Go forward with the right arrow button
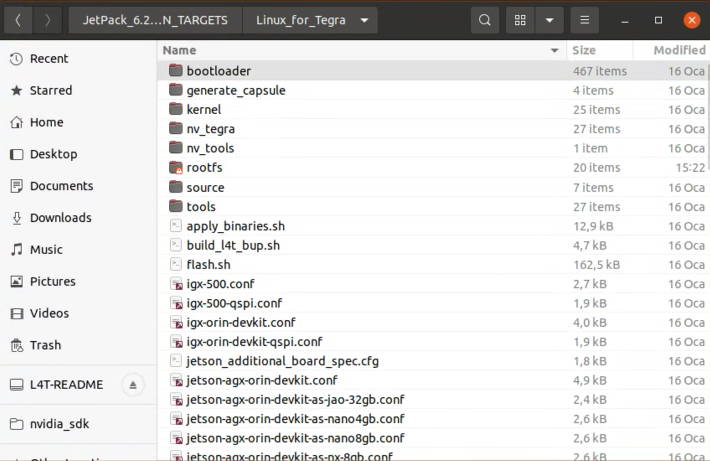 click(x=47, y=20)
